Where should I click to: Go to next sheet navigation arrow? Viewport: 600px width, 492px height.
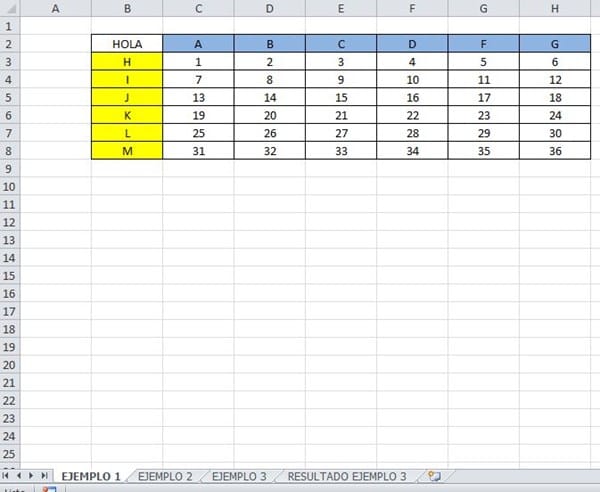[31, 476]
